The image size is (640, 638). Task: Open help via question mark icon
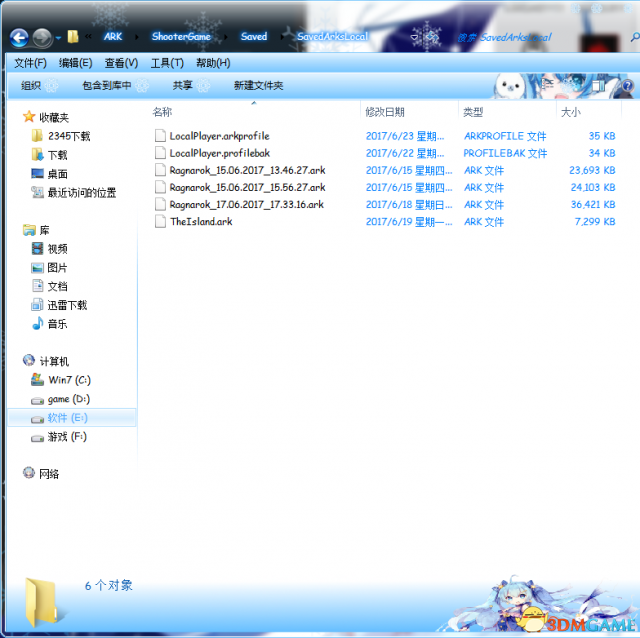627,86
